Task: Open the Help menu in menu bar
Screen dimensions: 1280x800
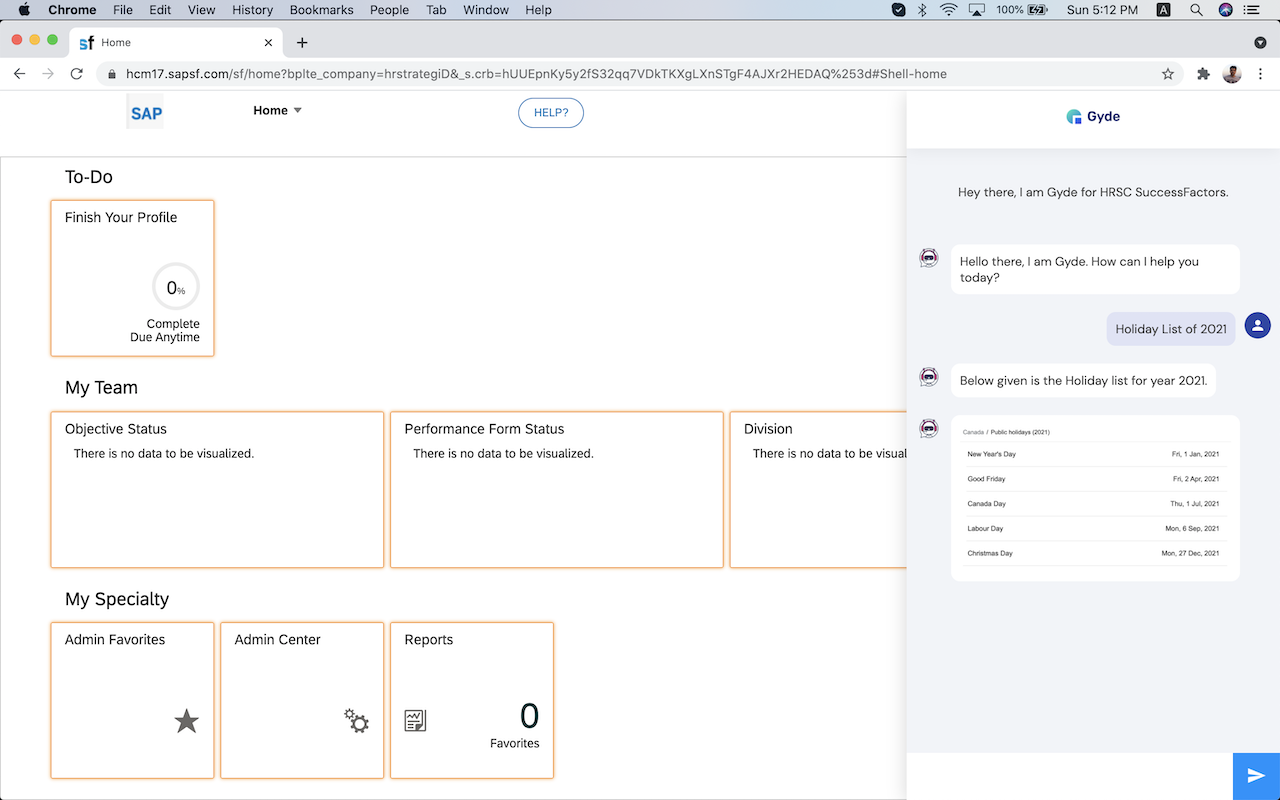Action: 538,10
